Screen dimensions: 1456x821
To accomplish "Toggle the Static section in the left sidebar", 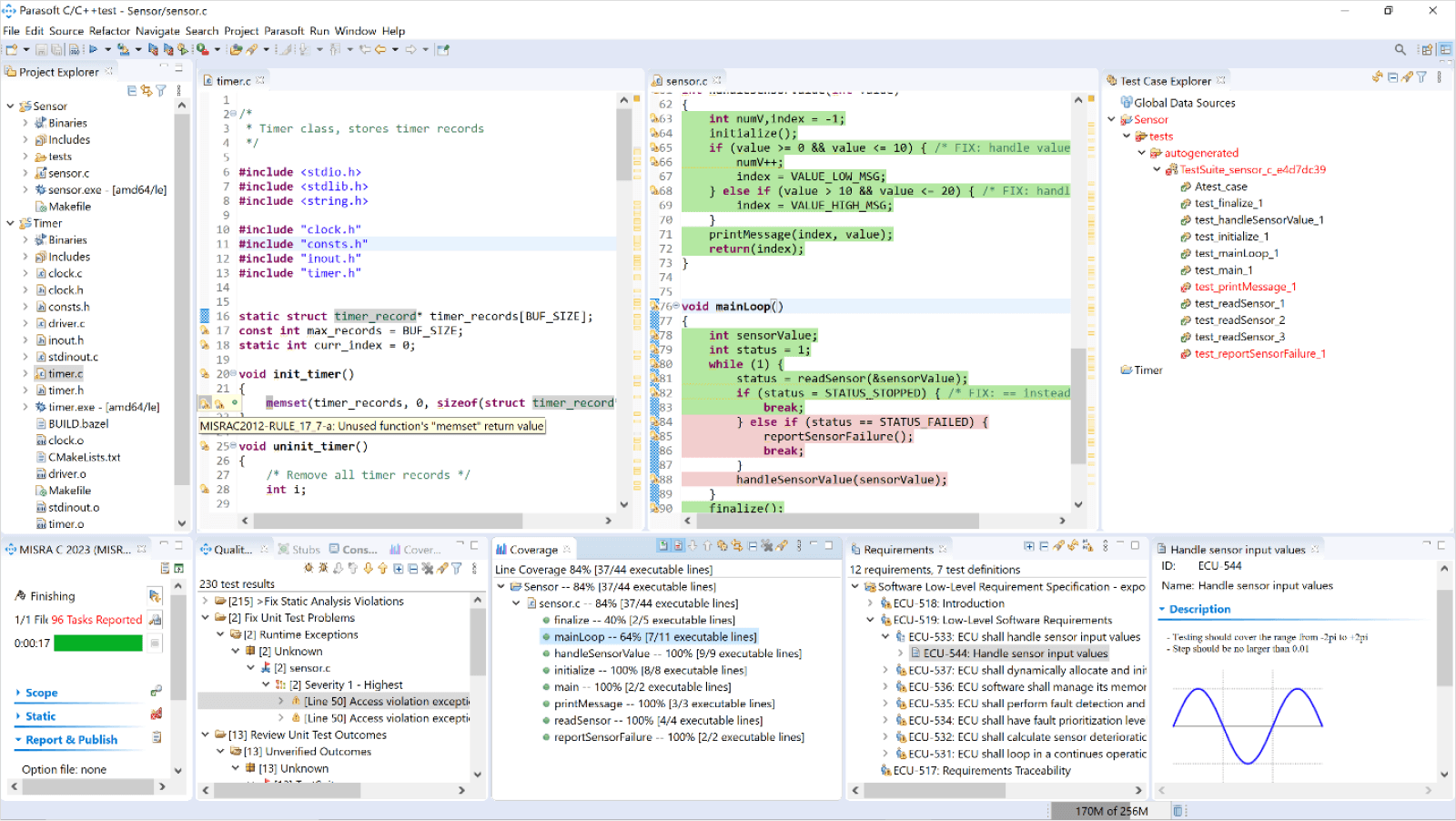I will (x=40, y=715).
